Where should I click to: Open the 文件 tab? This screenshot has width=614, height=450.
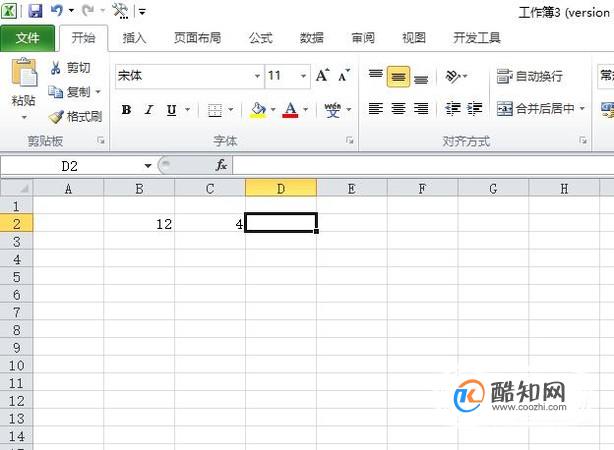tap(27, 38)
